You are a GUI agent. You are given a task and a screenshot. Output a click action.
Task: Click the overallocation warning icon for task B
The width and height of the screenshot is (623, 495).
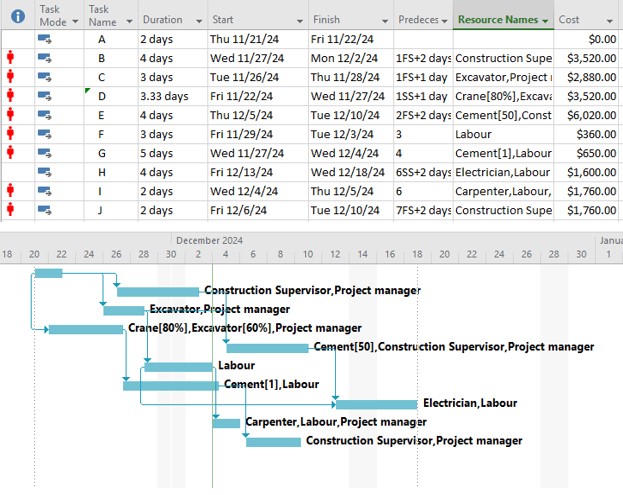(x=12, y=58)
